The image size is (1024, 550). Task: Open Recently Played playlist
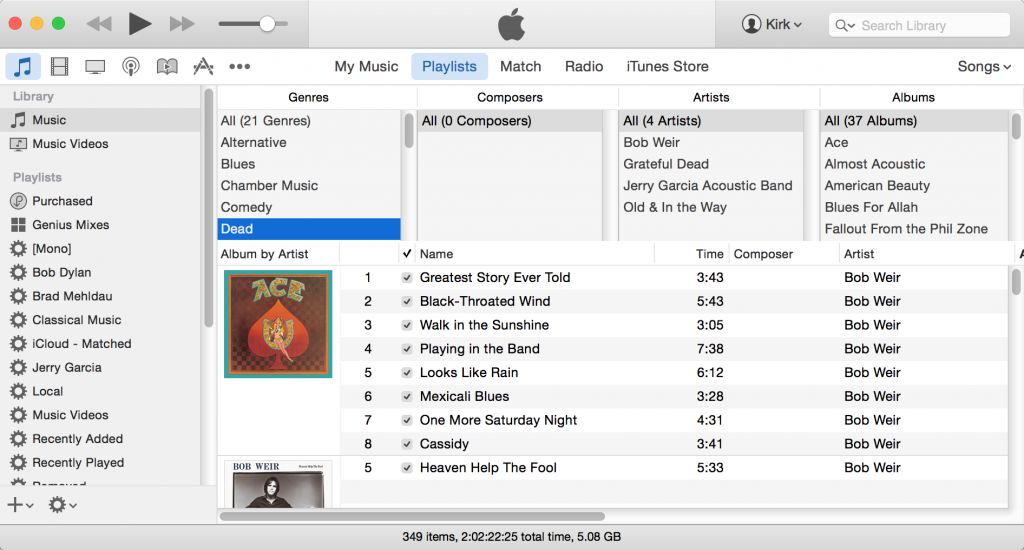pyautogui.click(x=101, y=462)
